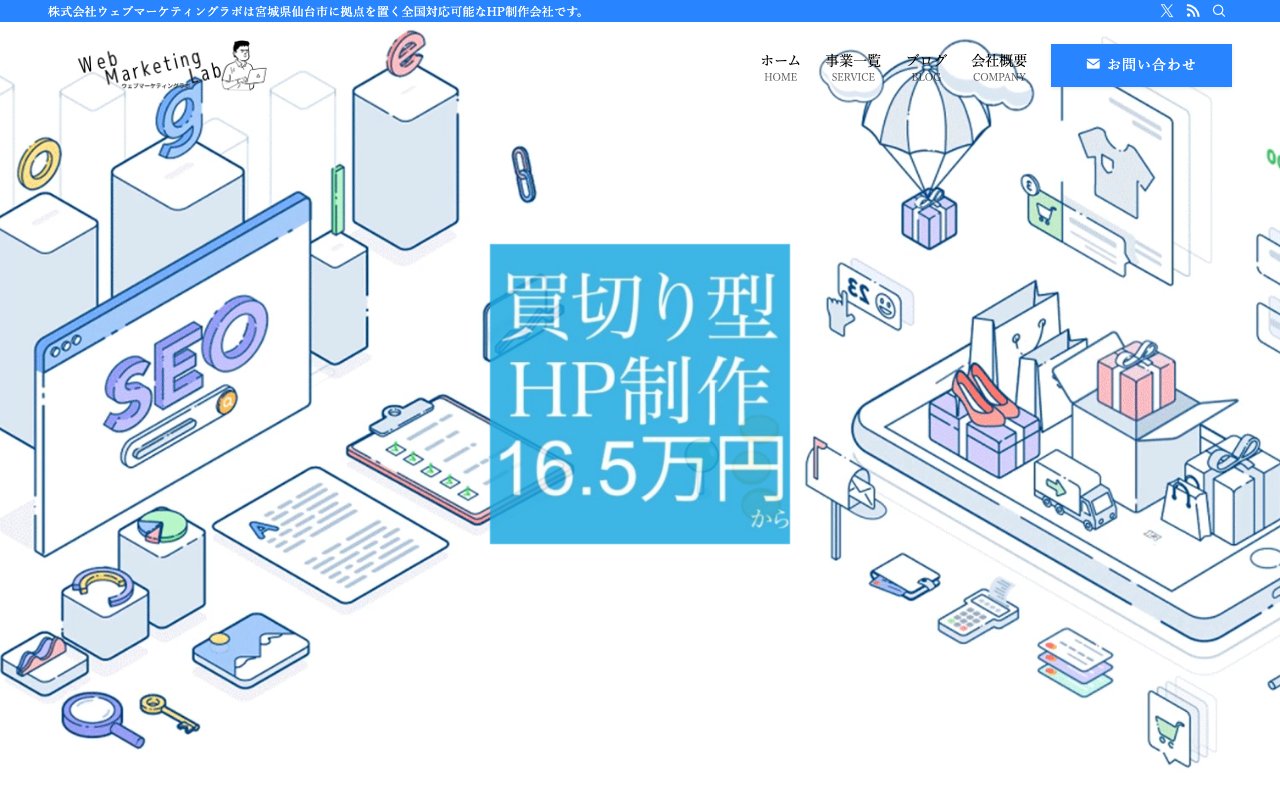Screen dimensions: 1280x800
Task: Click the RSS feed icon
Action: pos(1193,11)
